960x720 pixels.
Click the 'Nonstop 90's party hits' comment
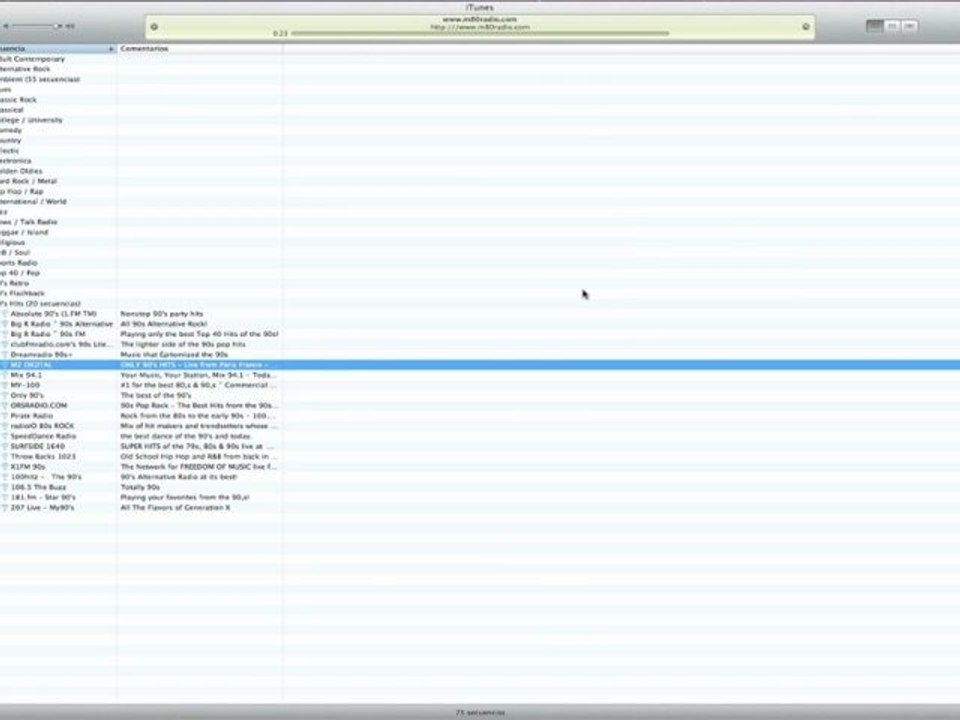[x=162, y=313]
